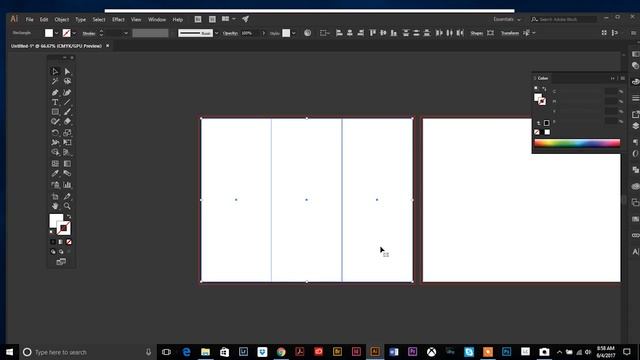Open the Effect menu
Image resolution: width=640 pixels, height=360 pixels.
[x=118, y=19]
